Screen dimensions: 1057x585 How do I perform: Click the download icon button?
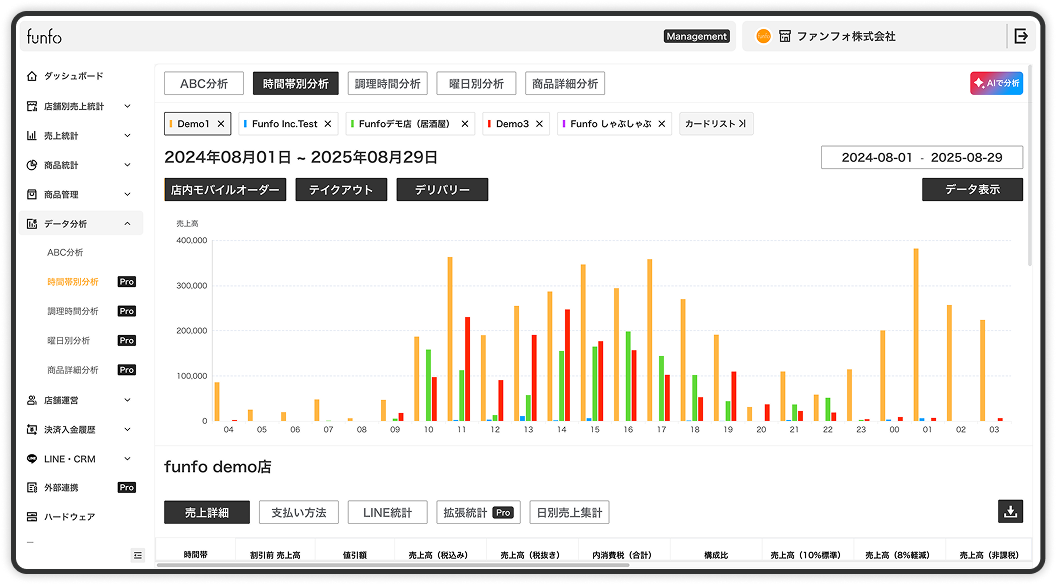(1010, 511)
